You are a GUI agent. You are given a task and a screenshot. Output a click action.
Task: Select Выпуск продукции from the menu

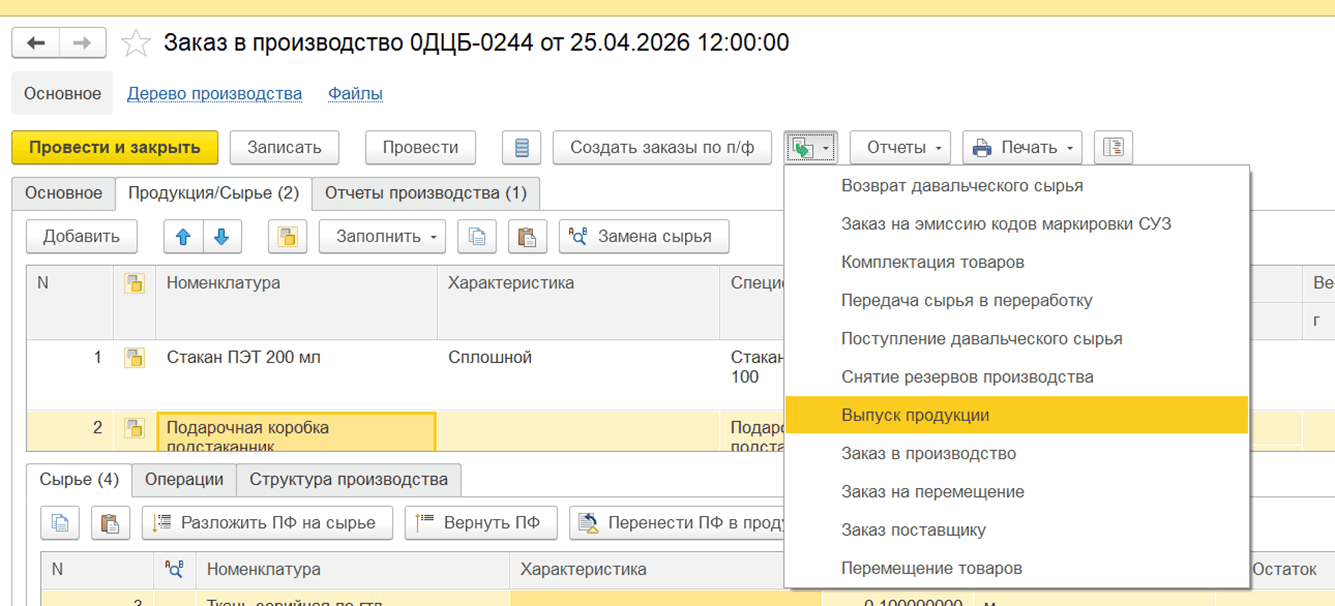tap(915, 415)
